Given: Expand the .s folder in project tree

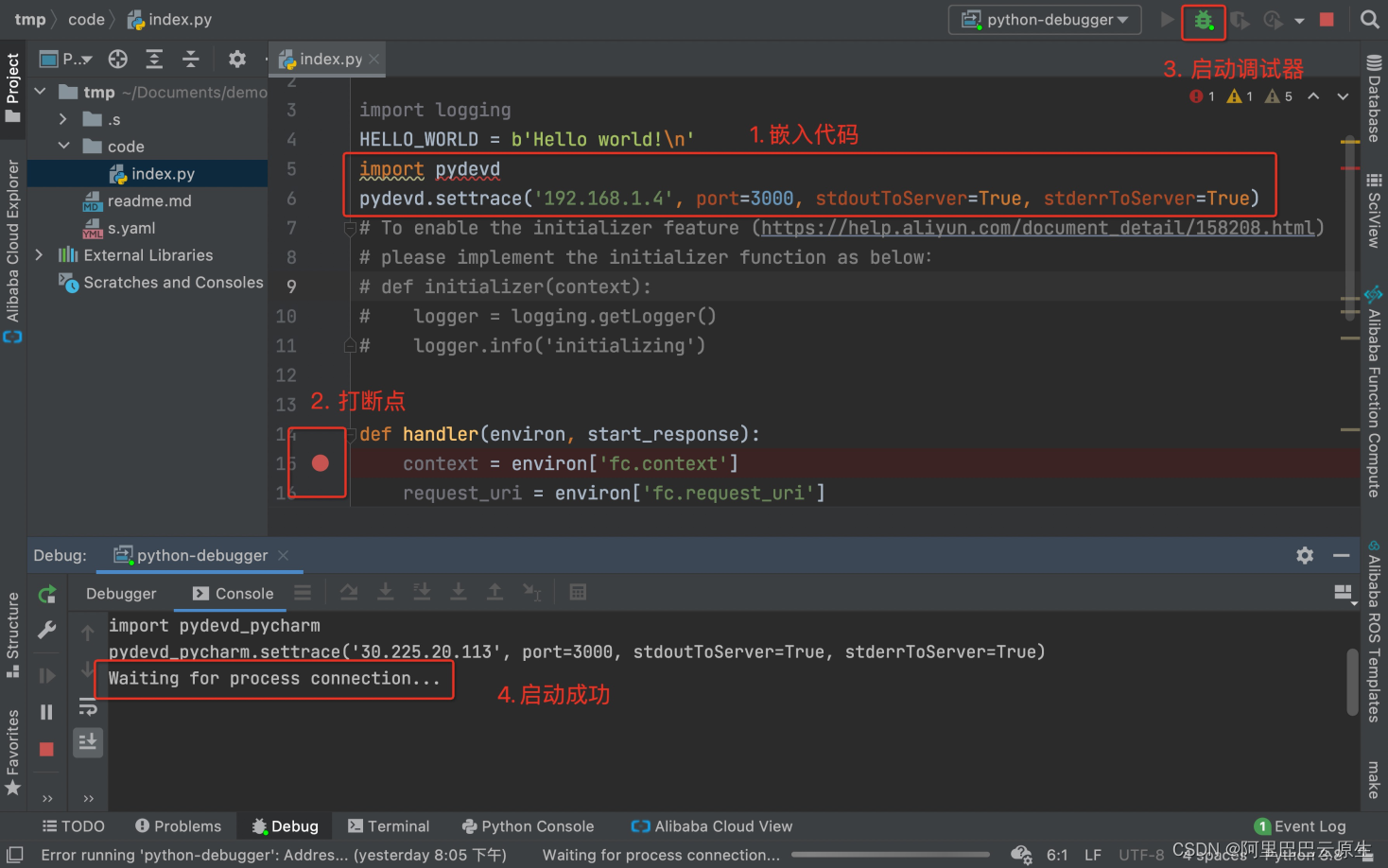Looking at the screenshot, I should coord(63,119).
